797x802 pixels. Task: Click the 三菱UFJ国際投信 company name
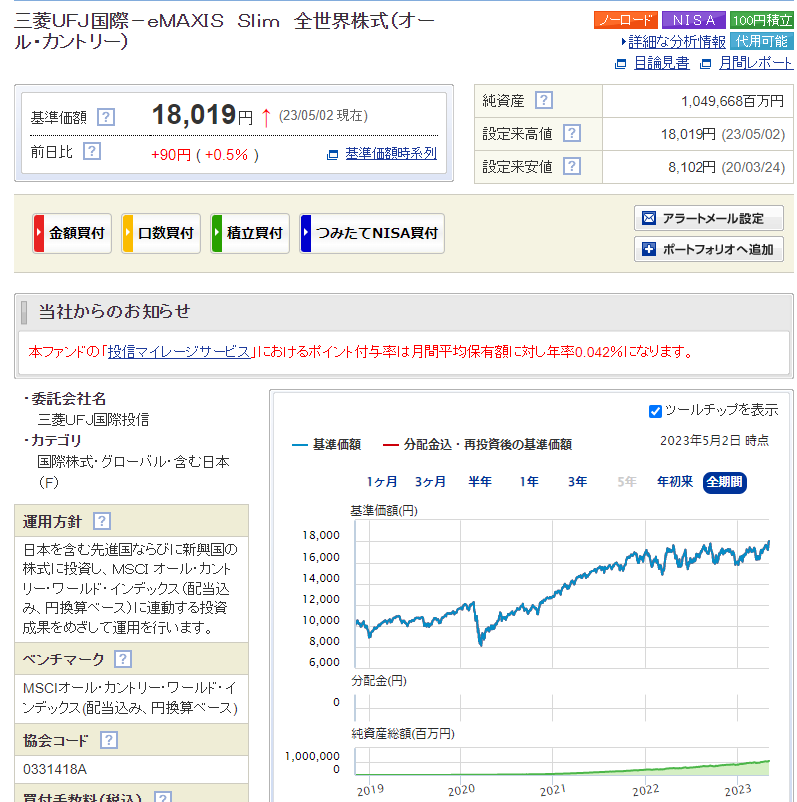pos(93,420)
